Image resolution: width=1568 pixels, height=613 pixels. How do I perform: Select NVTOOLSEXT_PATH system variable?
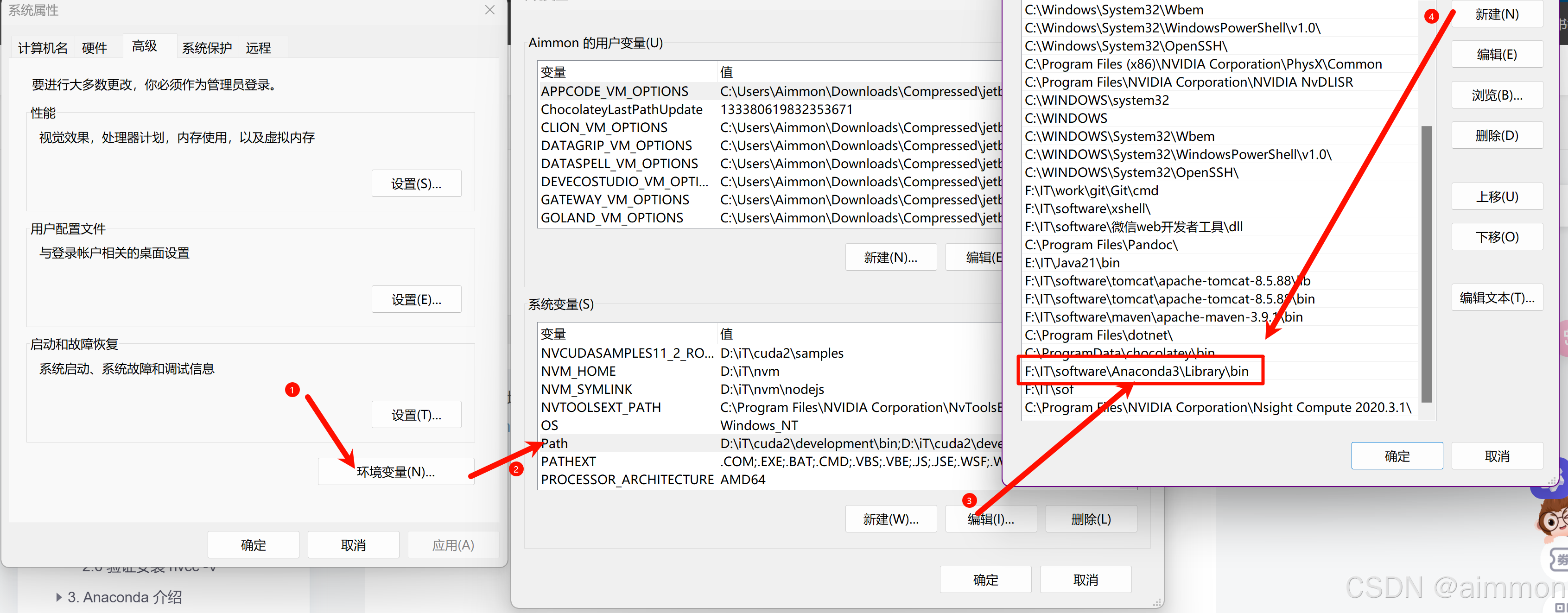770,407
